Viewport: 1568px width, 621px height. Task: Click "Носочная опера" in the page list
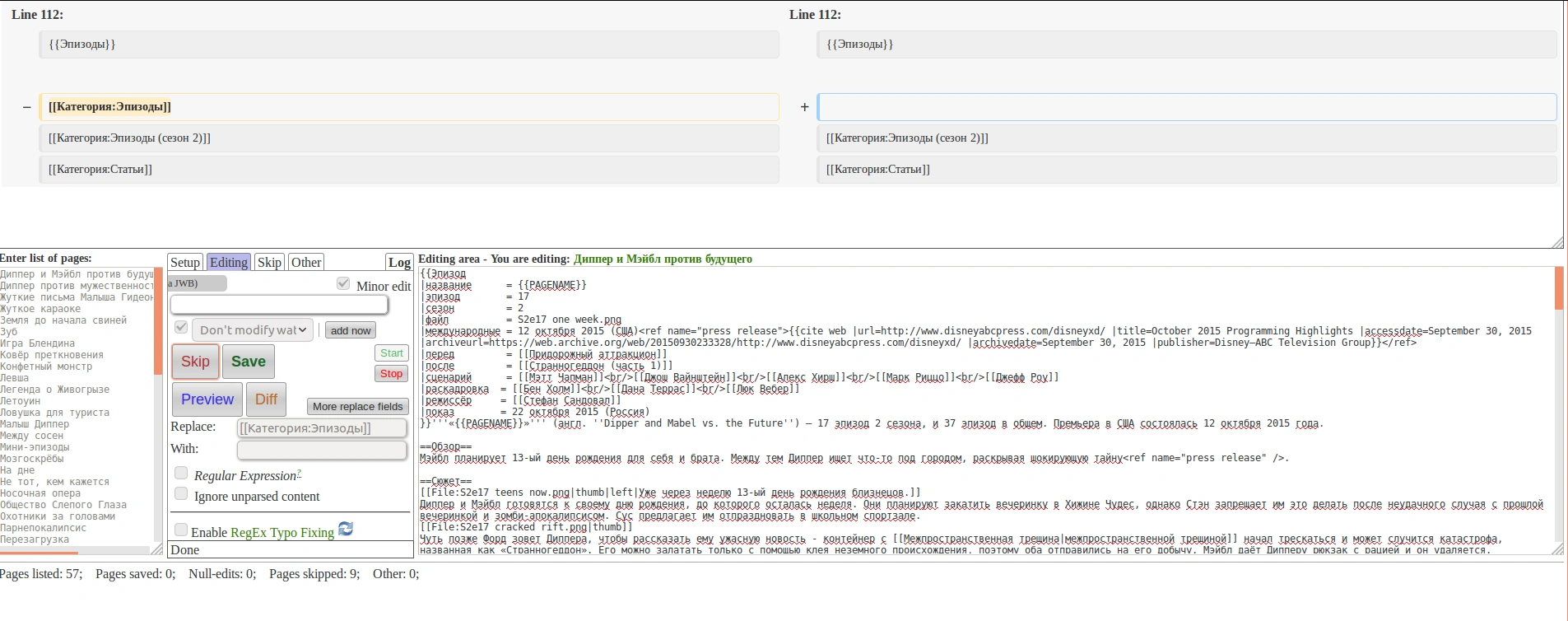pyautogui.click(x=40, y=493)
